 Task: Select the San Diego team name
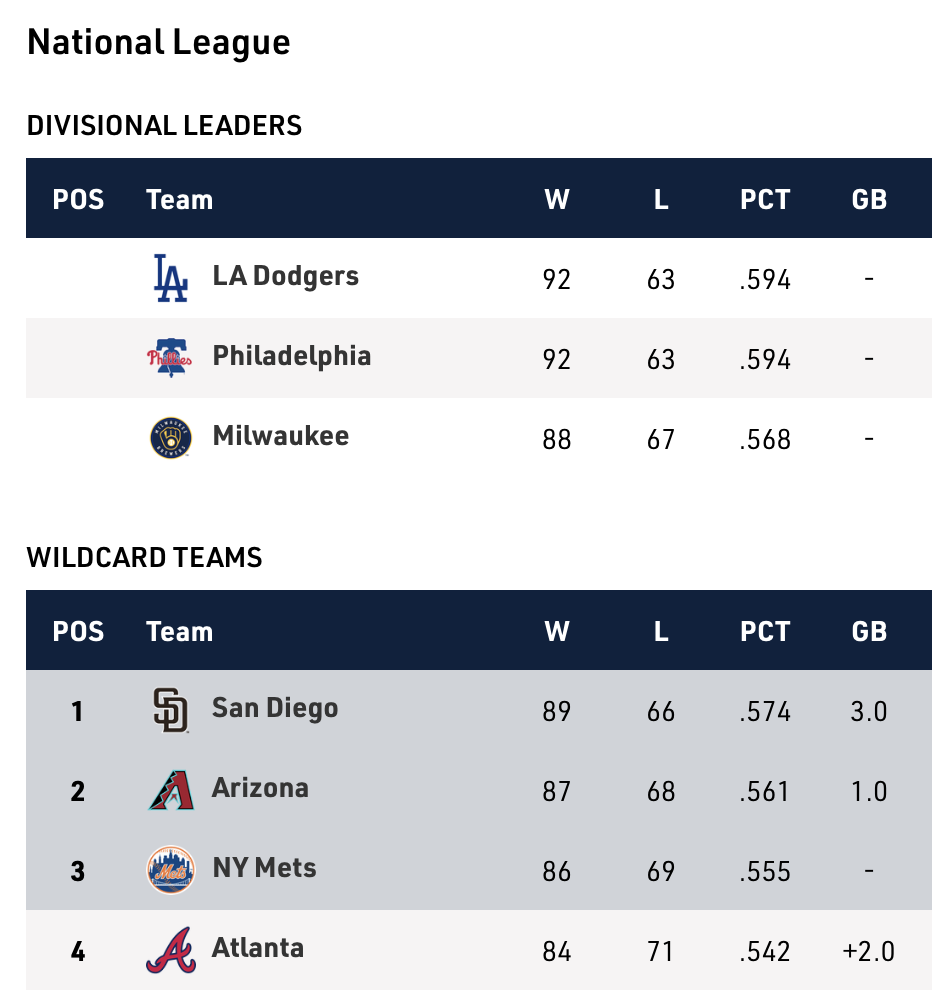[x=275, y=708]
